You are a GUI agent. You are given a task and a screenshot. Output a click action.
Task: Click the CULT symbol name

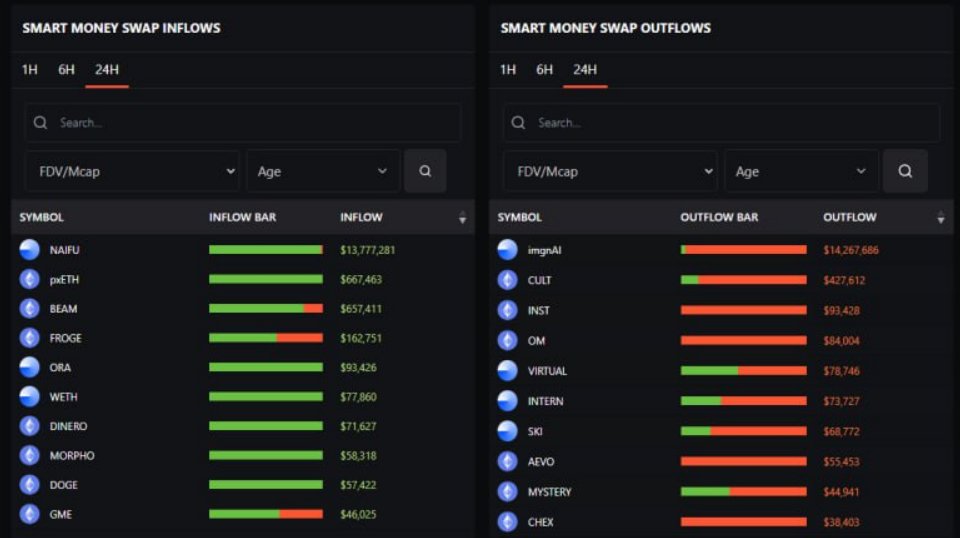pos(539,280)
